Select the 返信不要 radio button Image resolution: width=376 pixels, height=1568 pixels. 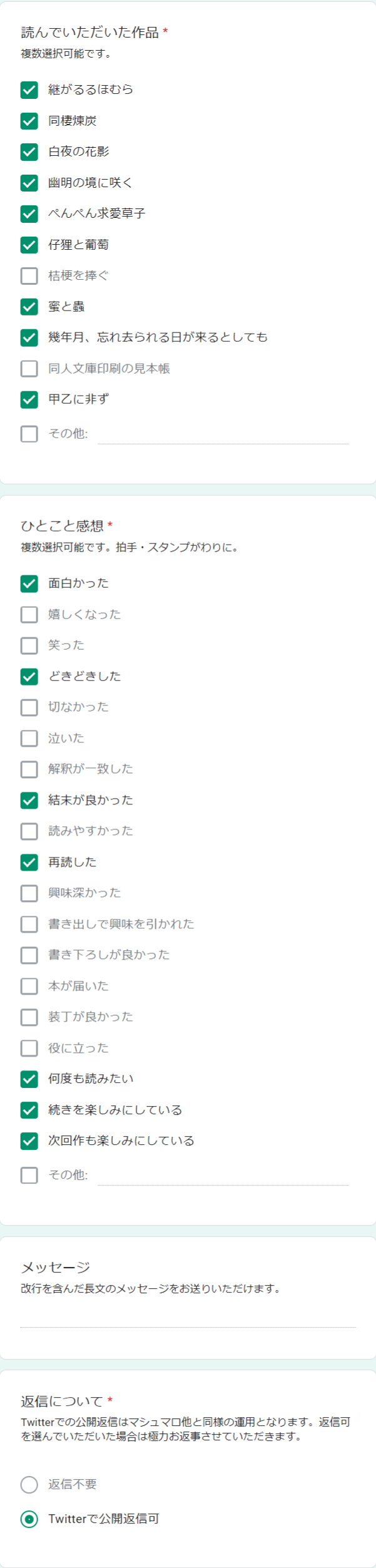29,1484
